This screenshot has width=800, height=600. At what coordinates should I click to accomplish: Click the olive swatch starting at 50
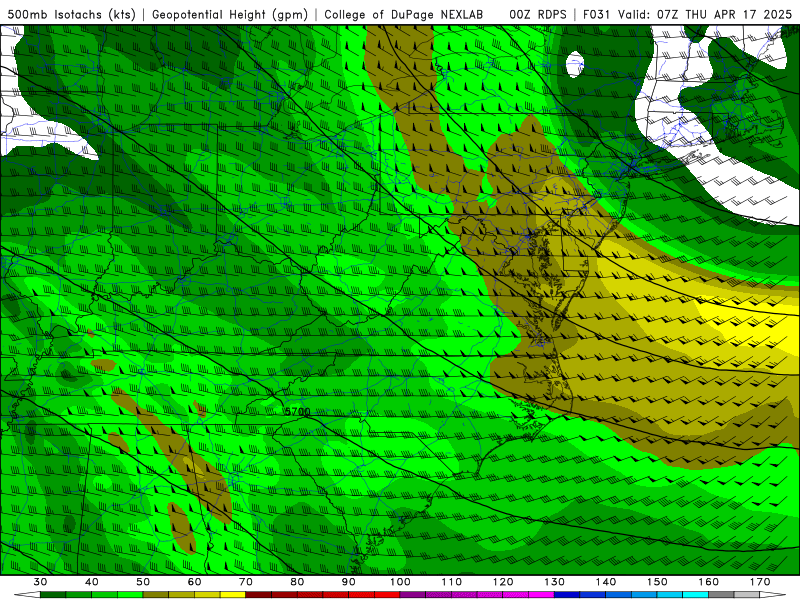click(x=156, y=595)
